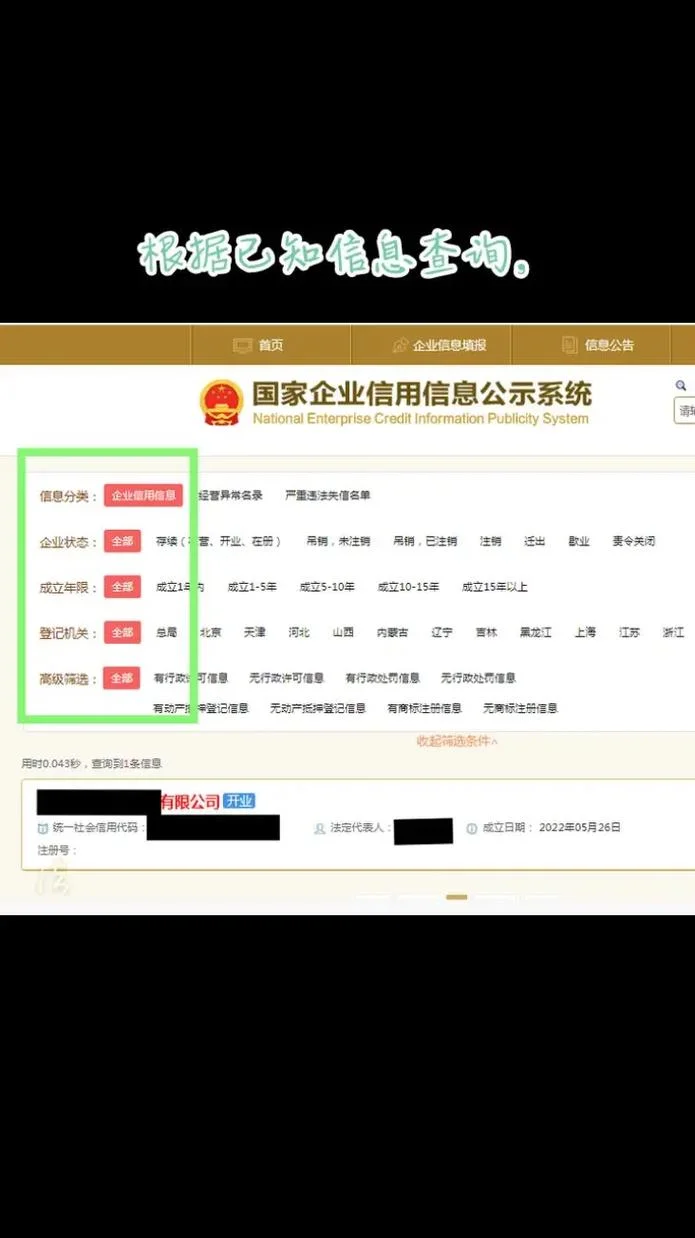Filter by 存续（在营、开业、在册）status

click(x=218, y=541)
